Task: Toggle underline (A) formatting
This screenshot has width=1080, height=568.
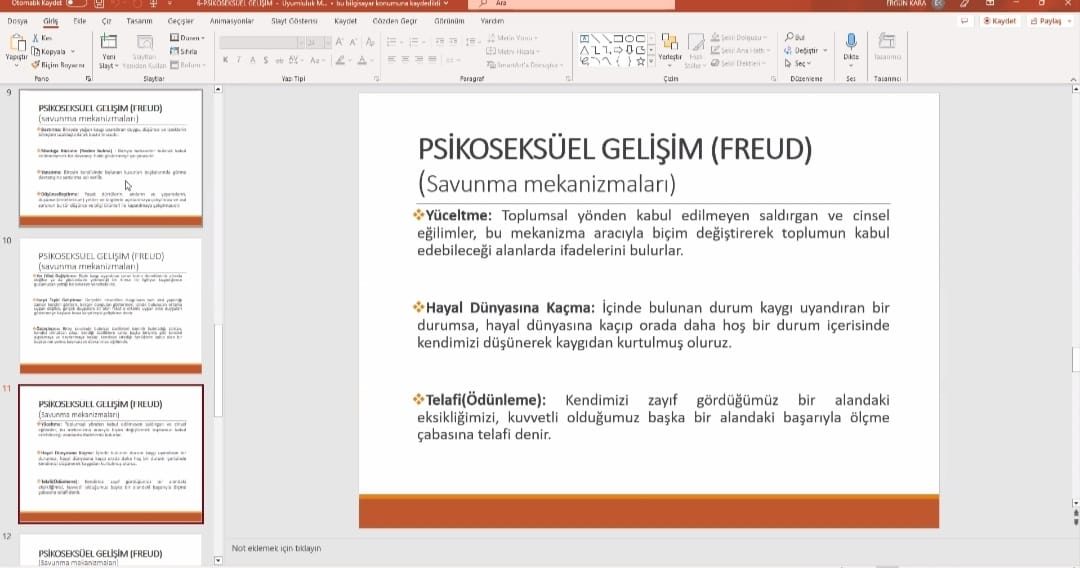Action: 253,61
